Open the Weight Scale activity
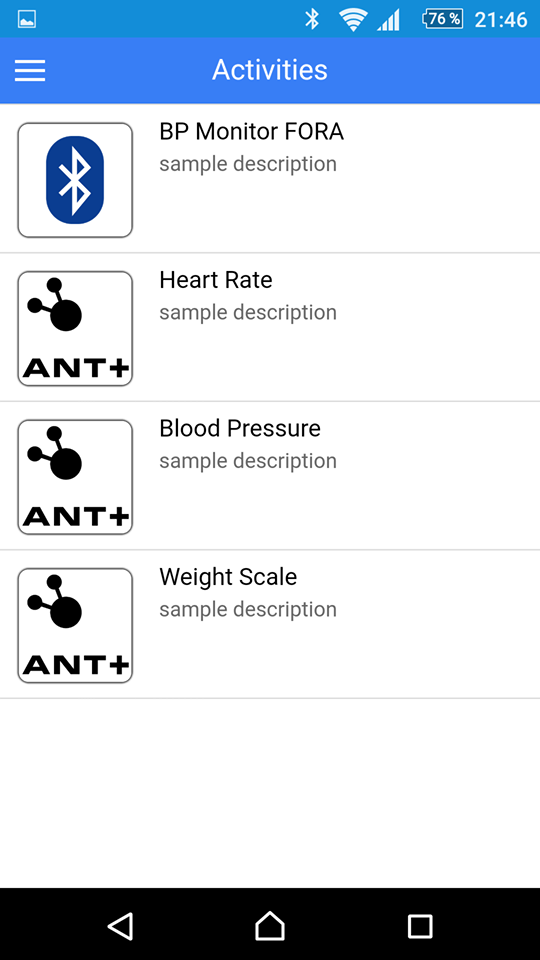This screenshot has width=540, height=960. pos(270,624)
